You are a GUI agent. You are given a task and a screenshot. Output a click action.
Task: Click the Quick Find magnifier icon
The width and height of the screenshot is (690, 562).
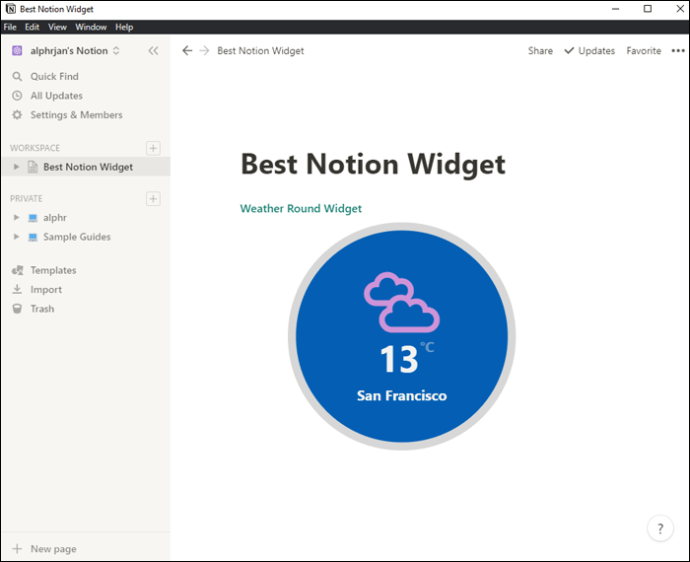point(17,77)
